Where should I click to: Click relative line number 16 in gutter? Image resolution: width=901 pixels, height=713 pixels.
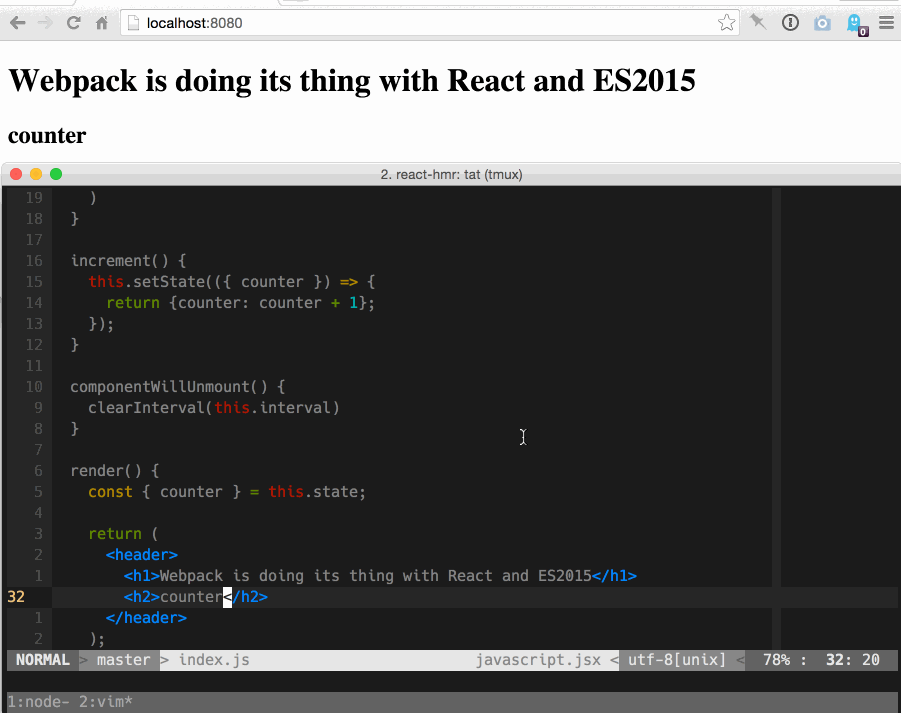pos(34,261)
